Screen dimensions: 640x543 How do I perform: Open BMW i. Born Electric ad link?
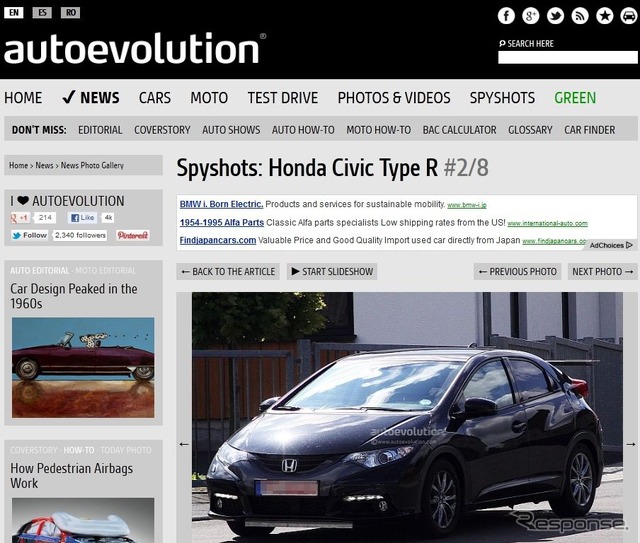(221, 204)
